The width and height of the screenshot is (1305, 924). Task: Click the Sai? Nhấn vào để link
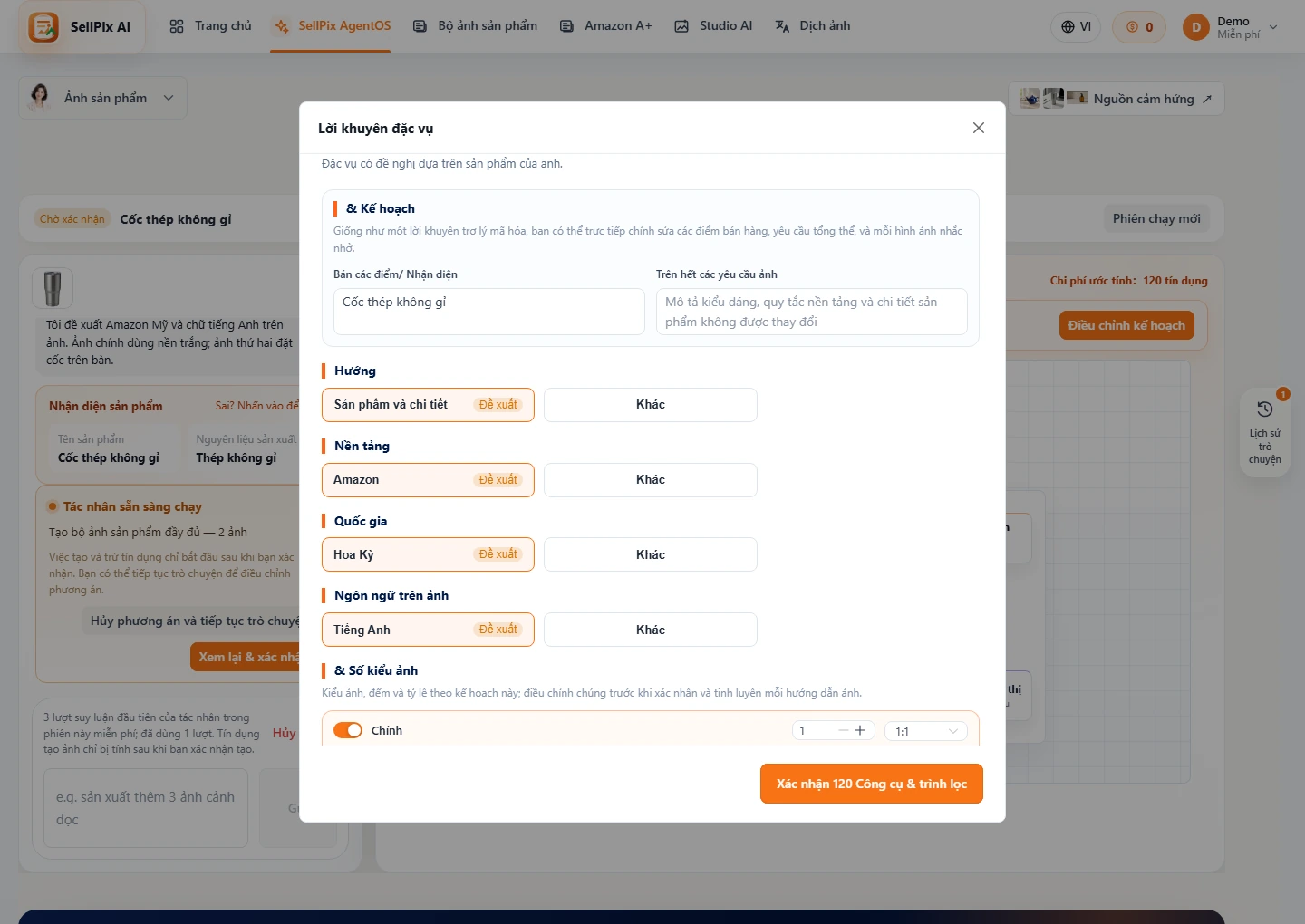(x=256, y=406)
